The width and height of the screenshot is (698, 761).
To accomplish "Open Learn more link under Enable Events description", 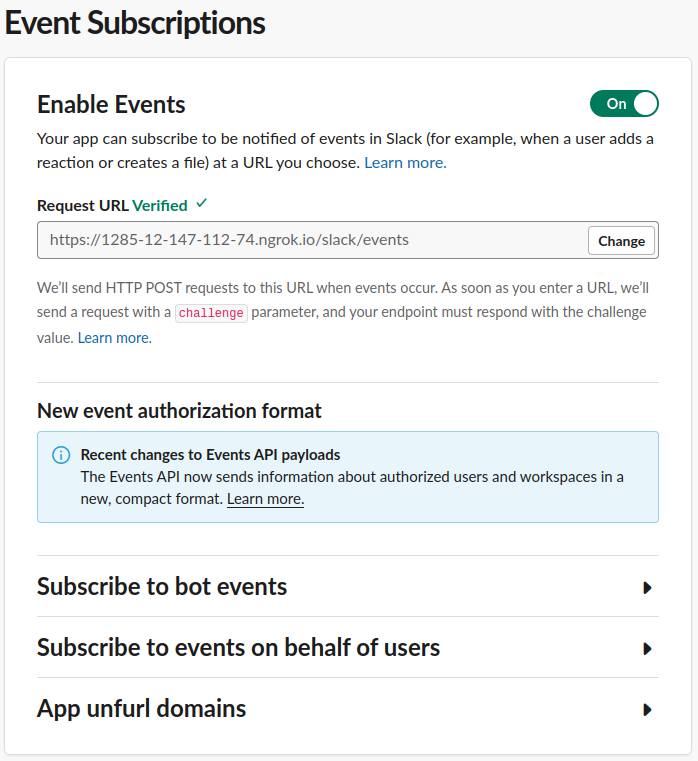I will (x=405, y=163).
